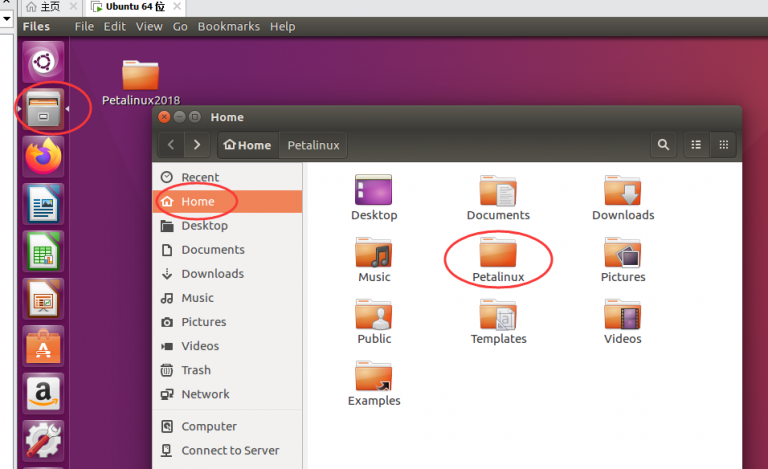Click the Home path bar button

[x=247, y=145]
